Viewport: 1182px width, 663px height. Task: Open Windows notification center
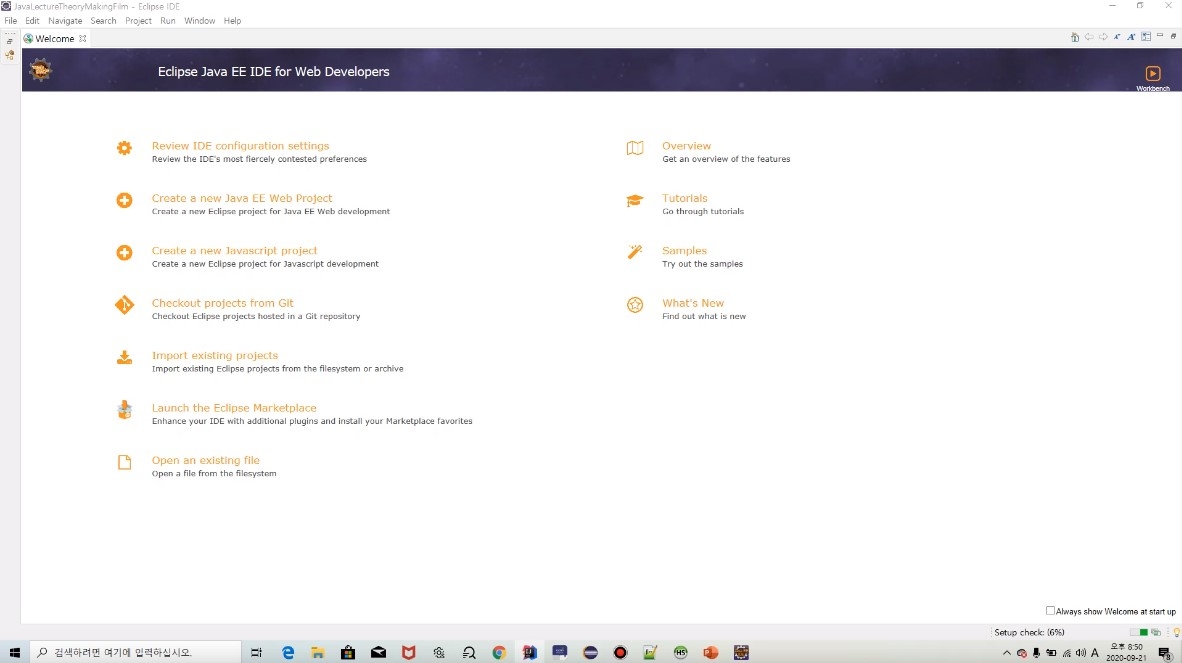click(1165, 653)
